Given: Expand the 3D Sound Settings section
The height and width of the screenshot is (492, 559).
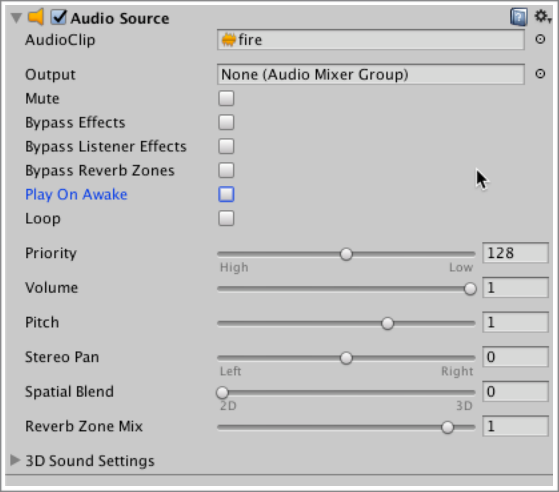Looking at the screenshot, I should 15,460.
